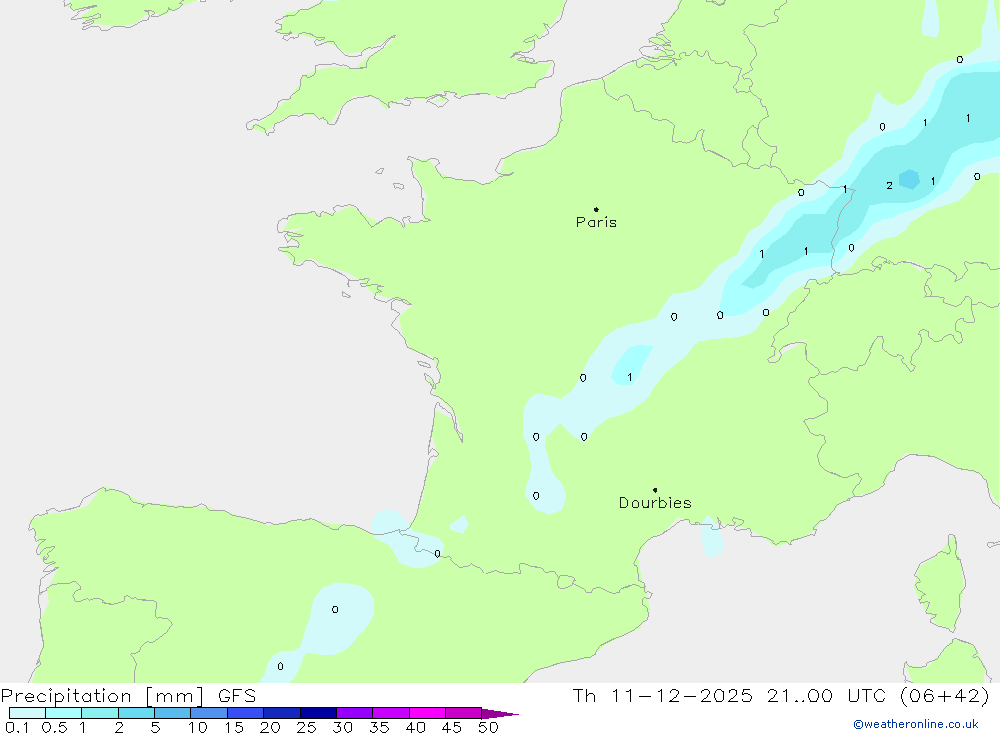Pick the 40–45 mm legend color swatch

point(427,713)
